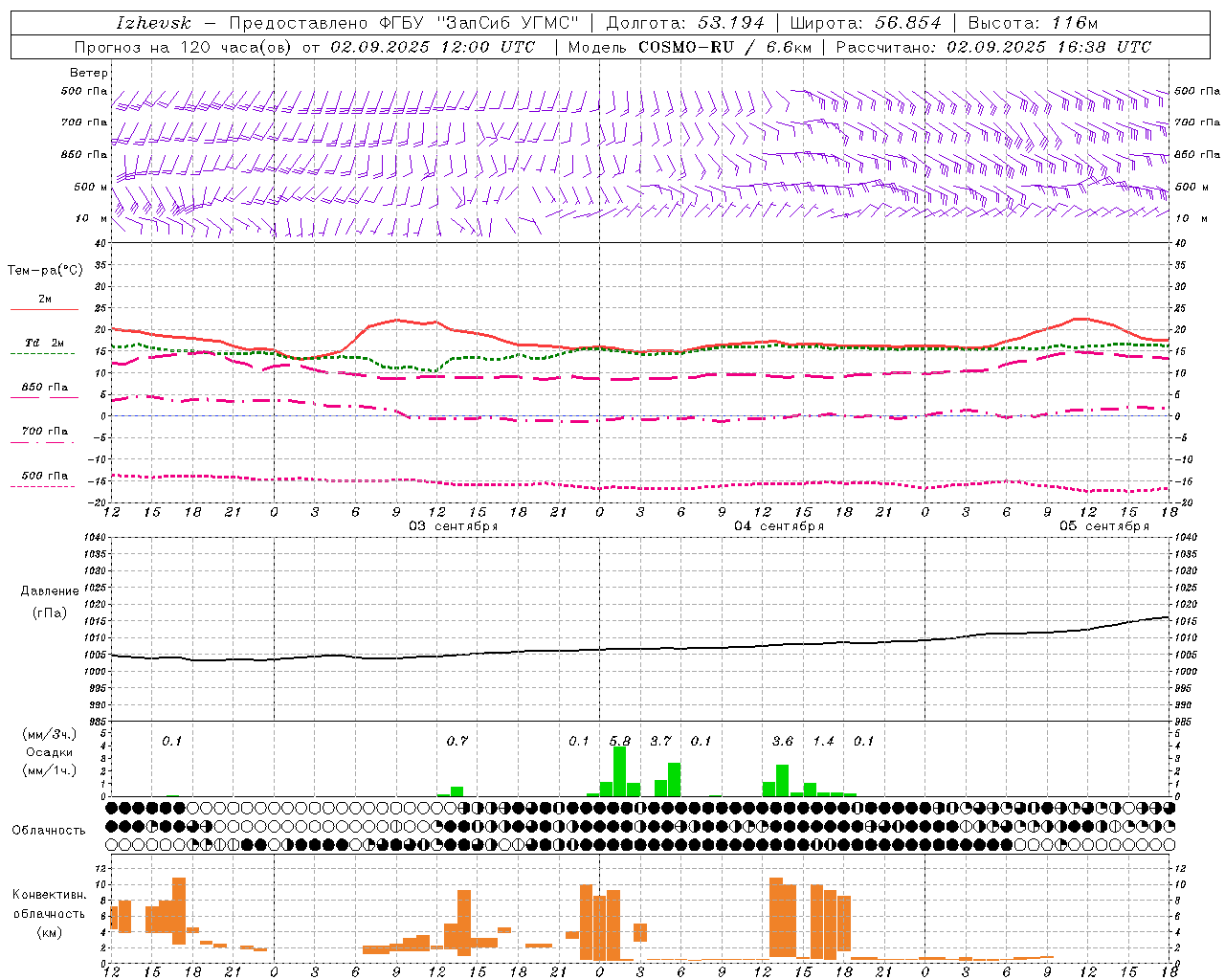Click the 03 сентября date label
This screenshot has height=980, width=1225.
454,525
